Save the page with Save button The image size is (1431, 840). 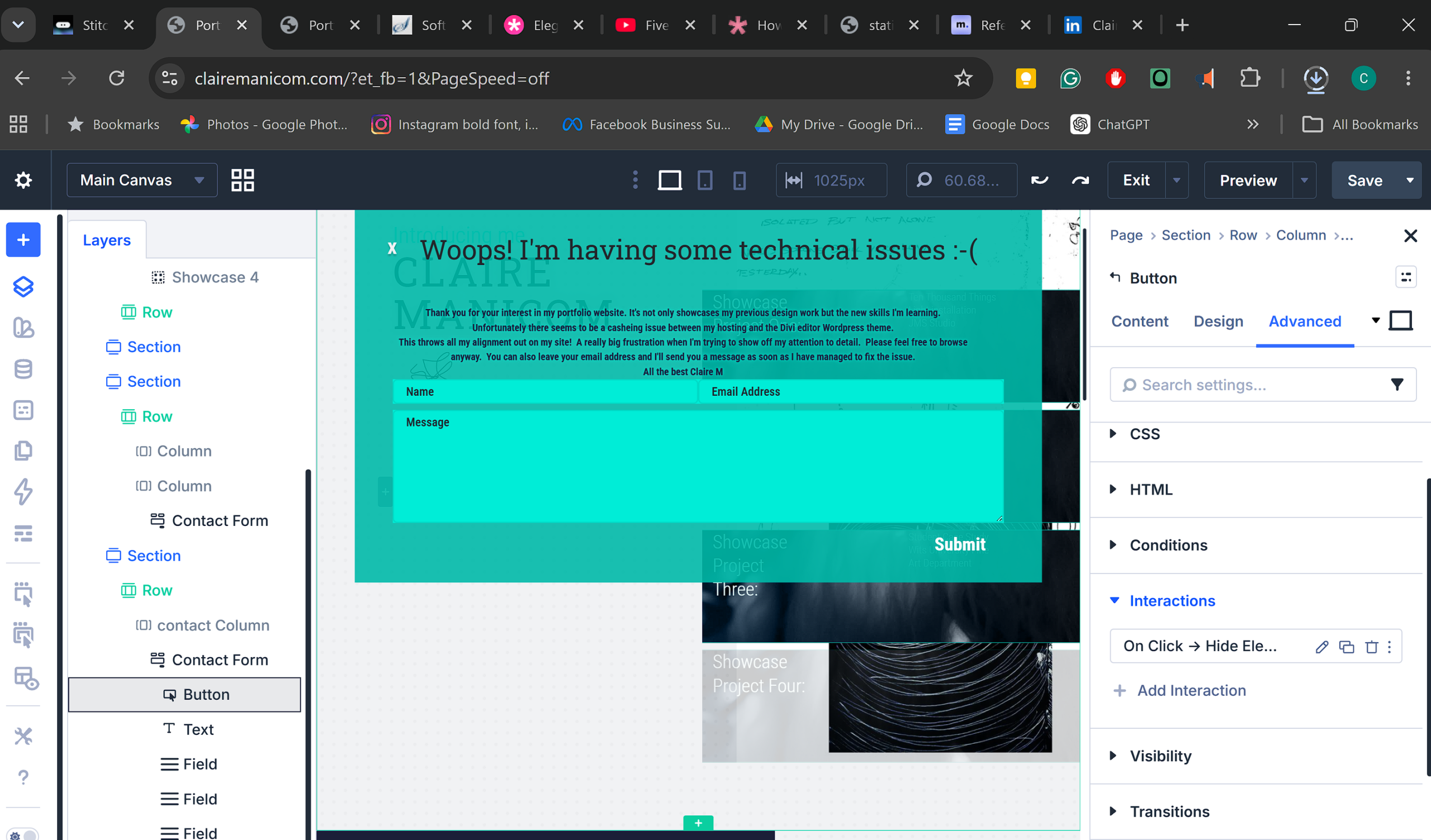[x=1364, y=181]
